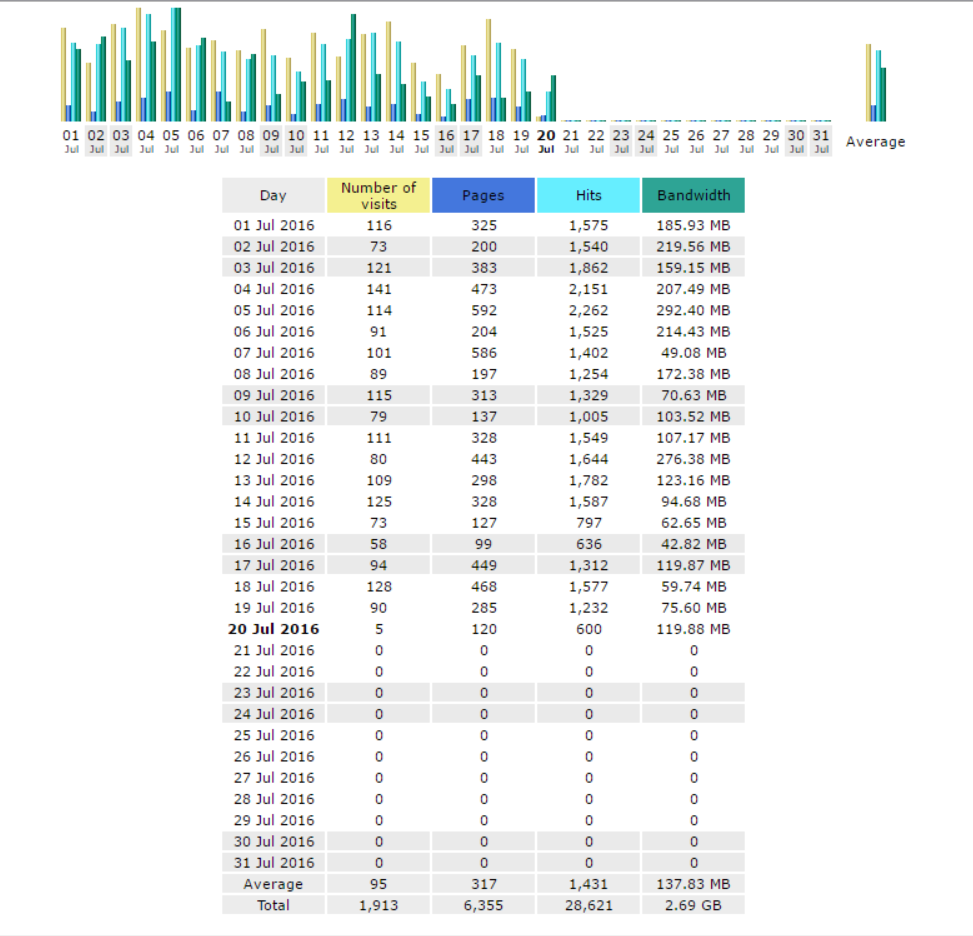Select pages value '592' for 05 Jul
The width and height of the screenshot is (973, 936).
tap(483, 310)
